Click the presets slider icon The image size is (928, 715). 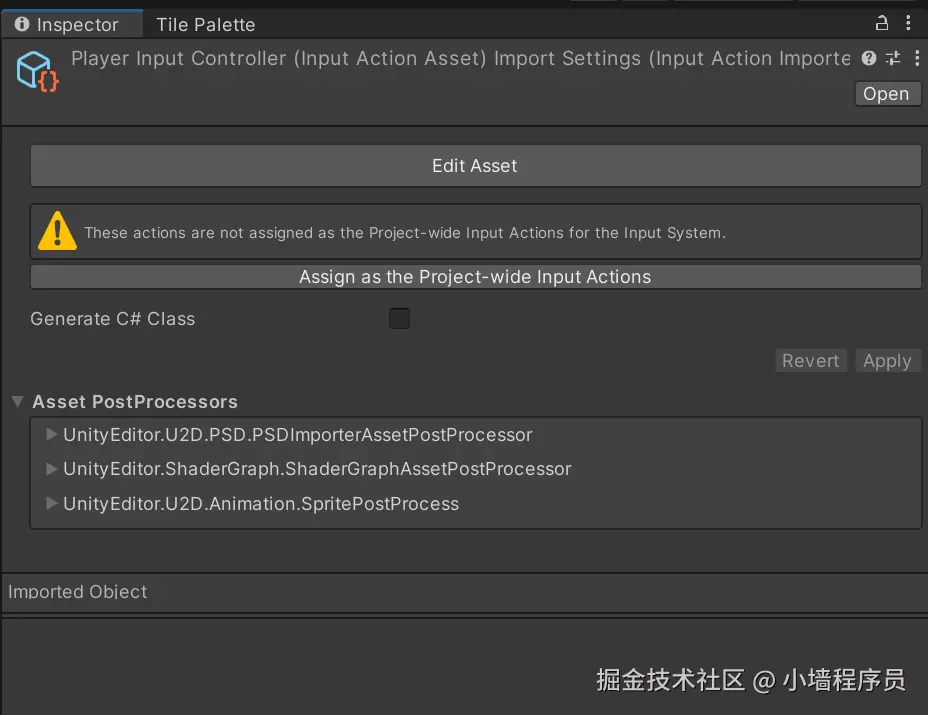point(893,59)
